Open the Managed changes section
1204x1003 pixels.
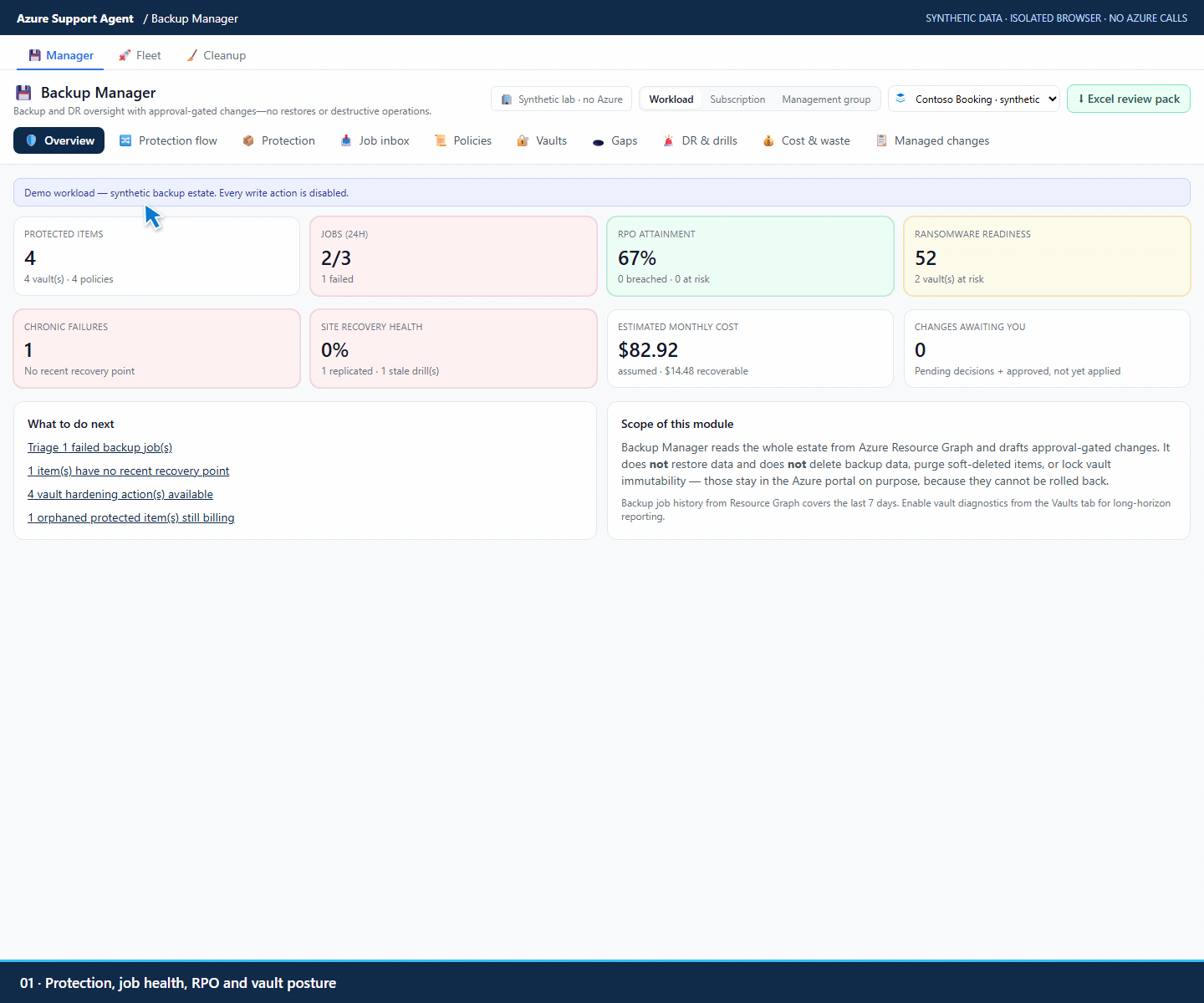[932, 140]
